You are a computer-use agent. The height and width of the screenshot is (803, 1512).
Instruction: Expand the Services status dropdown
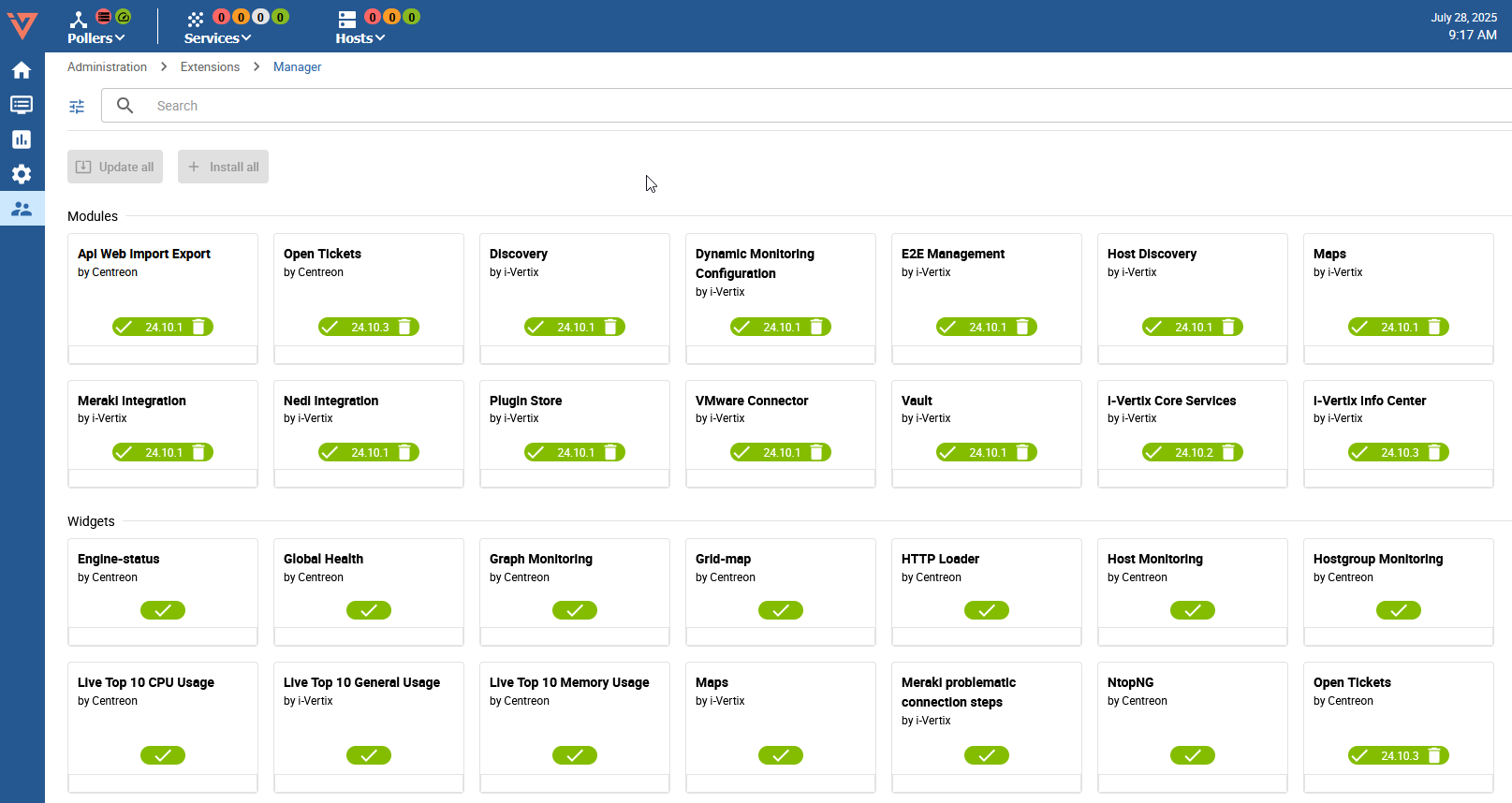click(217, 38)
